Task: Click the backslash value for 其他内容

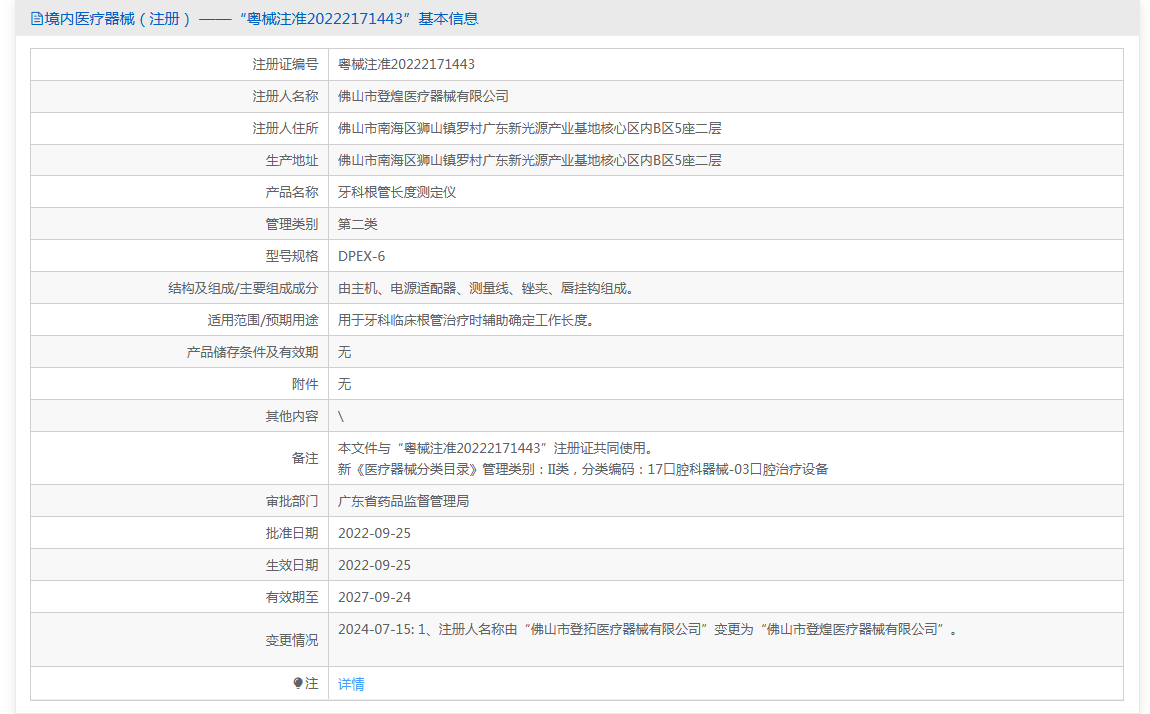Action: 341,416
